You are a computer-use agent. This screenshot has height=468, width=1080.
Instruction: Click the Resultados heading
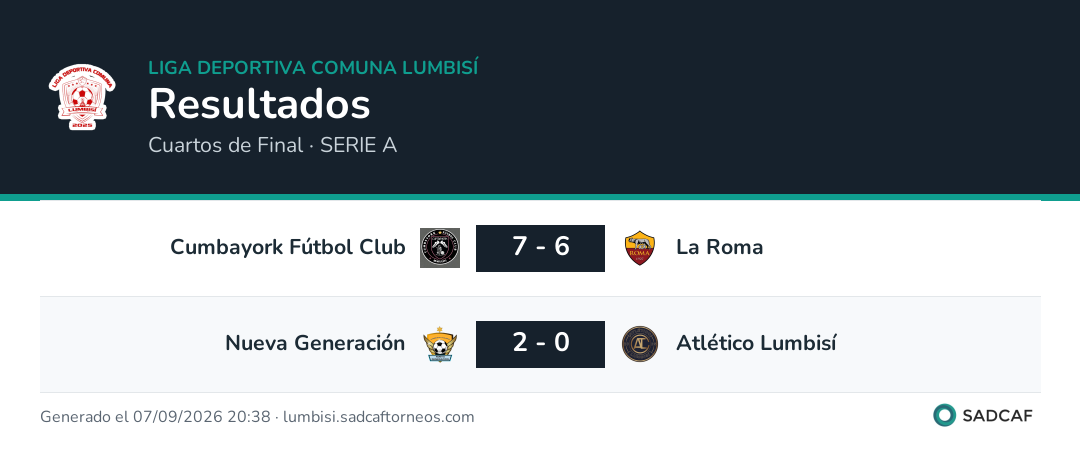[x=260, y=105]
